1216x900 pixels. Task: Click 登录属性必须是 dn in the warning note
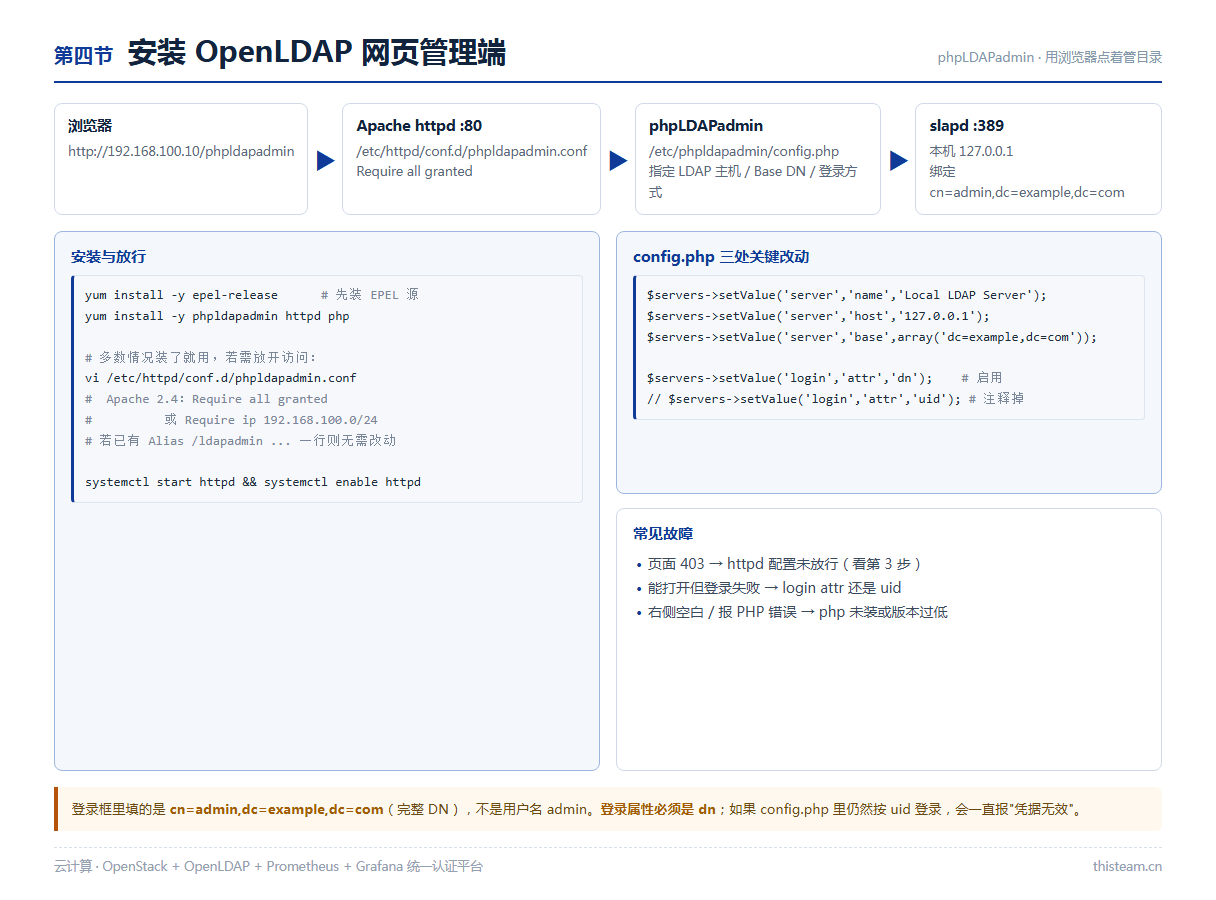point(658,809)
